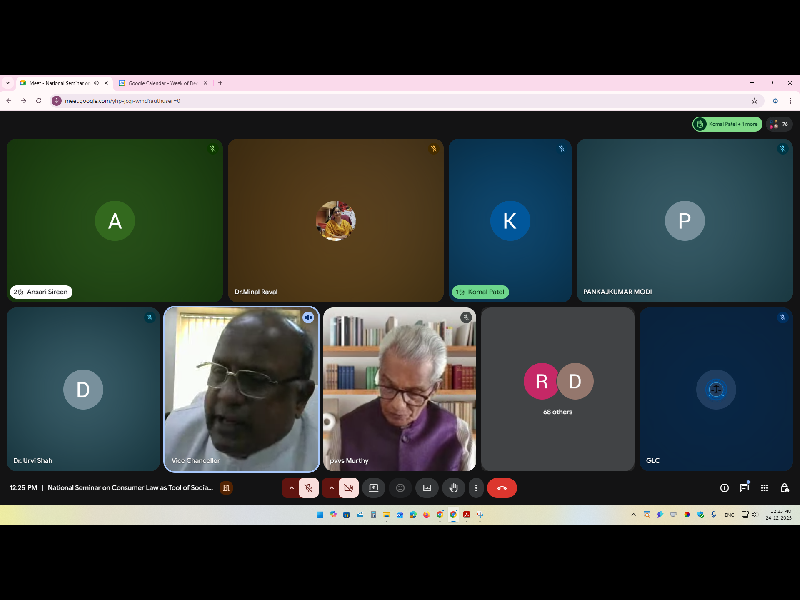This screenshot has height=600, width=800.
Task: Open the activities icon
Action: click(x=765, y=488)
